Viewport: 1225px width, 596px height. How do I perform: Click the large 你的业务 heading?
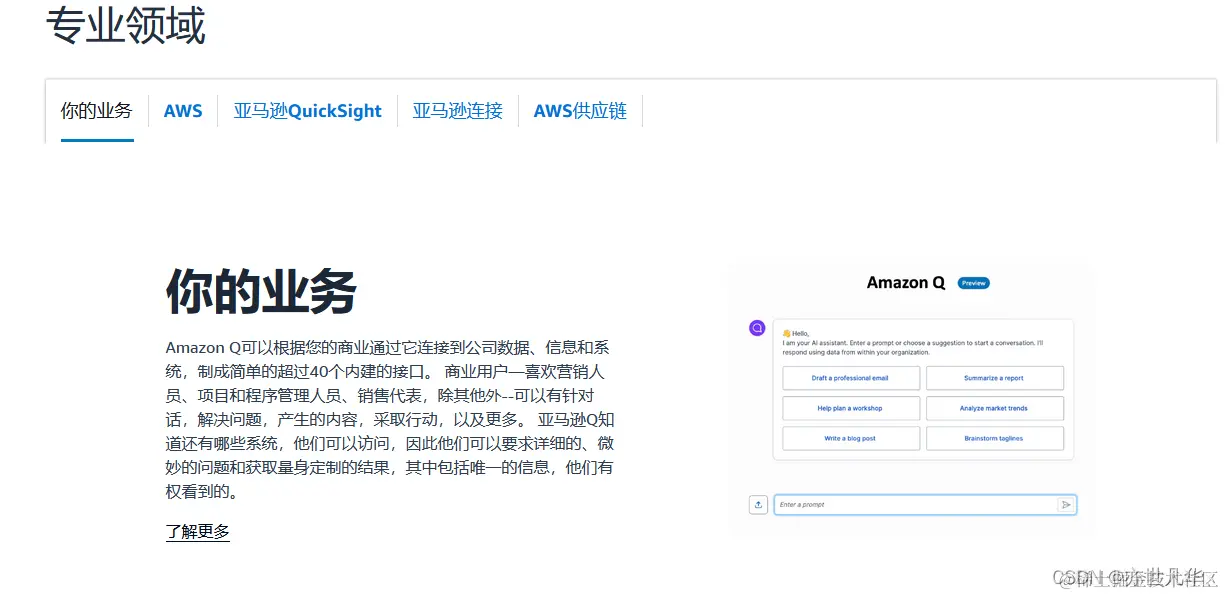pyautogui.click(x=261, y=292)
